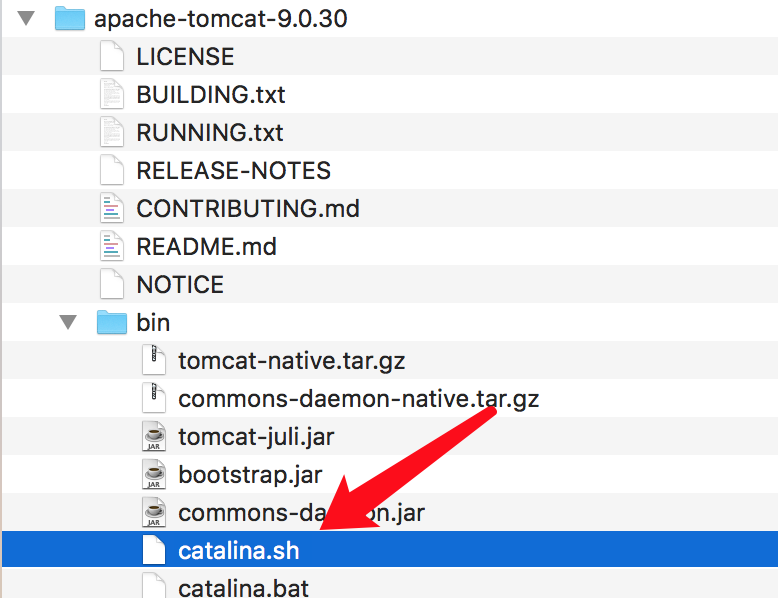Collapse the apache-tomcat-9.0.30 folder triangle

pyautogui.click(x=26, y=18)
